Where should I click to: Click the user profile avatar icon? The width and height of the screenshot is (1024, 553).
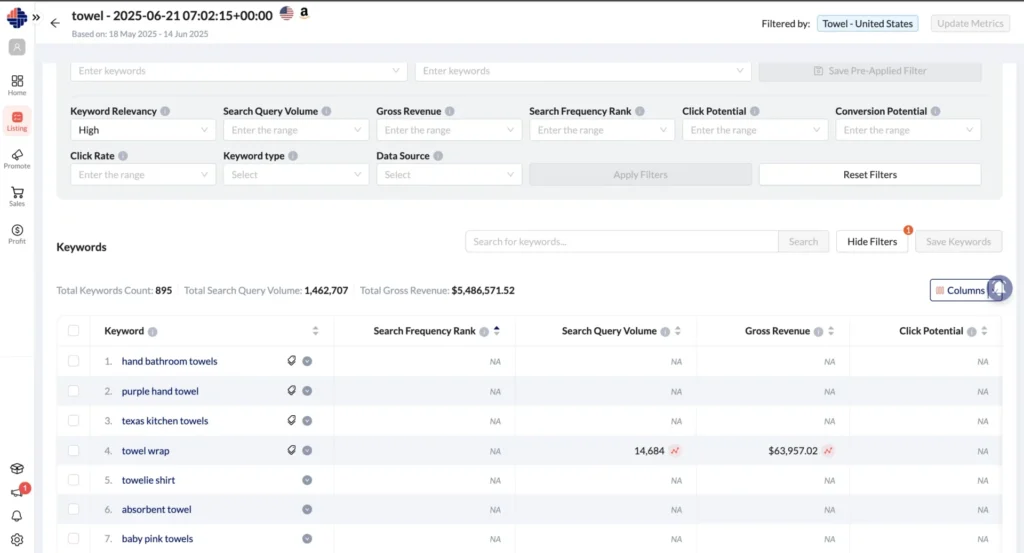(x=17, y=47)
